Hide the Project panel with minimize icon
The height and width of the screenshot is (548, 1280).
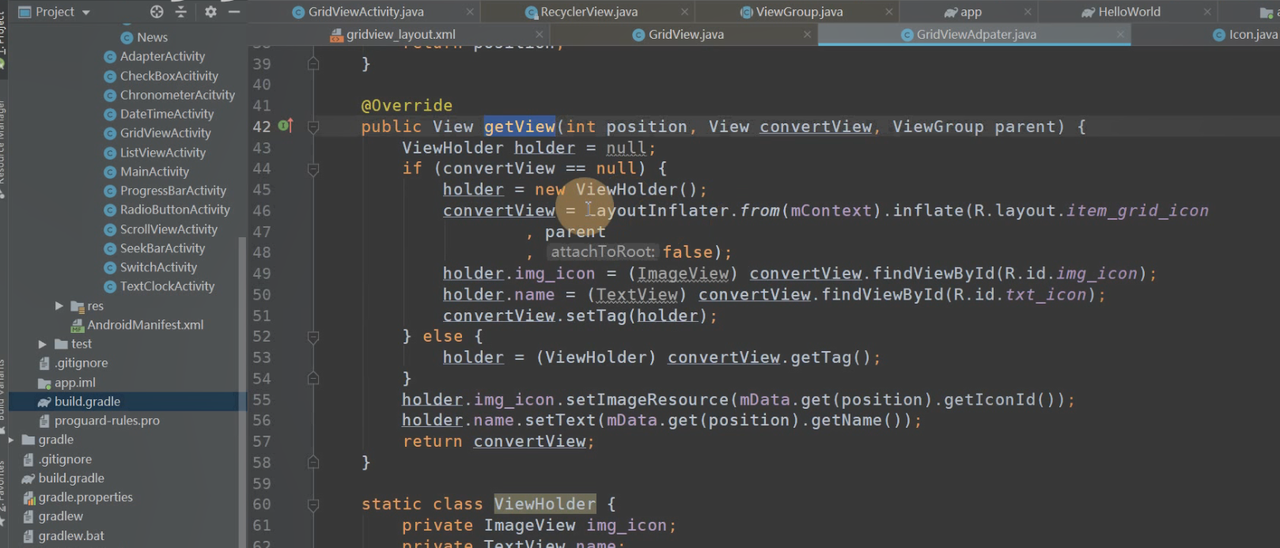click(x=233, y=12)
